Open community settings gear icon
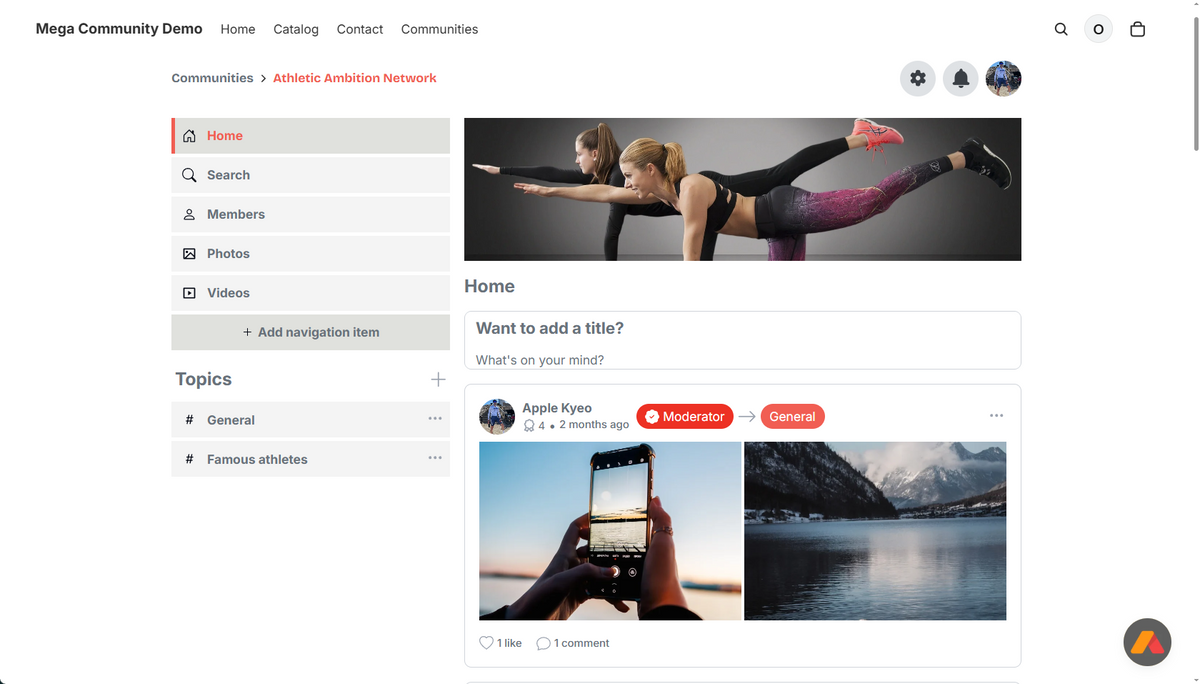Image resolution: width=1200 pixels, height=684 pixels. pyautogui.click(x=918, y=78)
